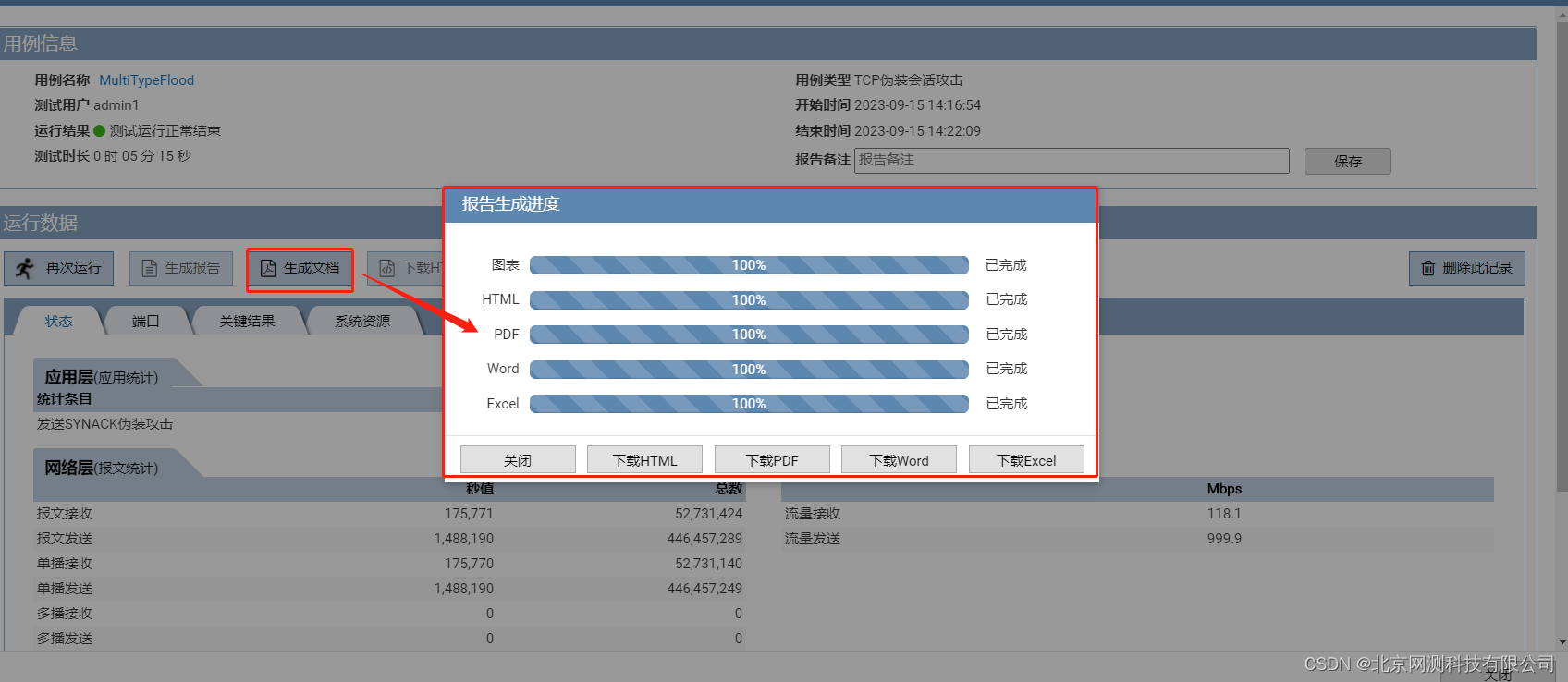Screen dimensions: 1568x682
Task: Click the 图表 progress bar
Action: click(x=749, y=265)
